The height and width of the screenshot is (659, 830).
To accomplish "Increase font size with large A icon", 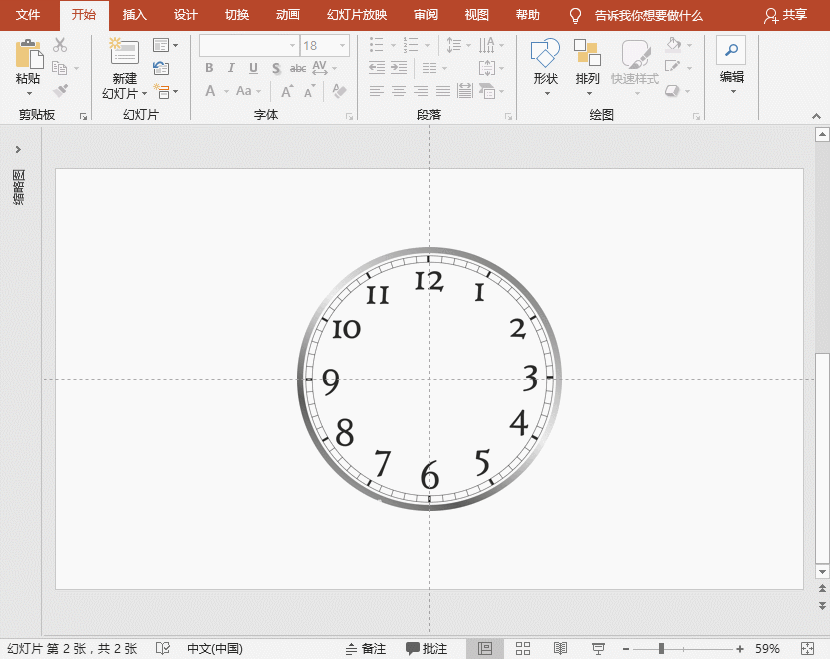I will click(287, 91).
